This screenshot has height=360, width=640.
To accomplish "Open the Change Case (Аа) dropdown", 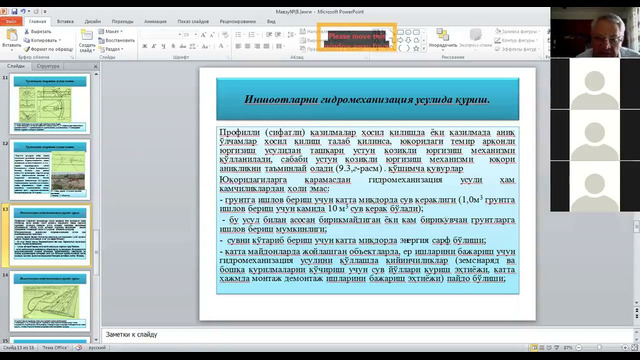I will 206,47.
